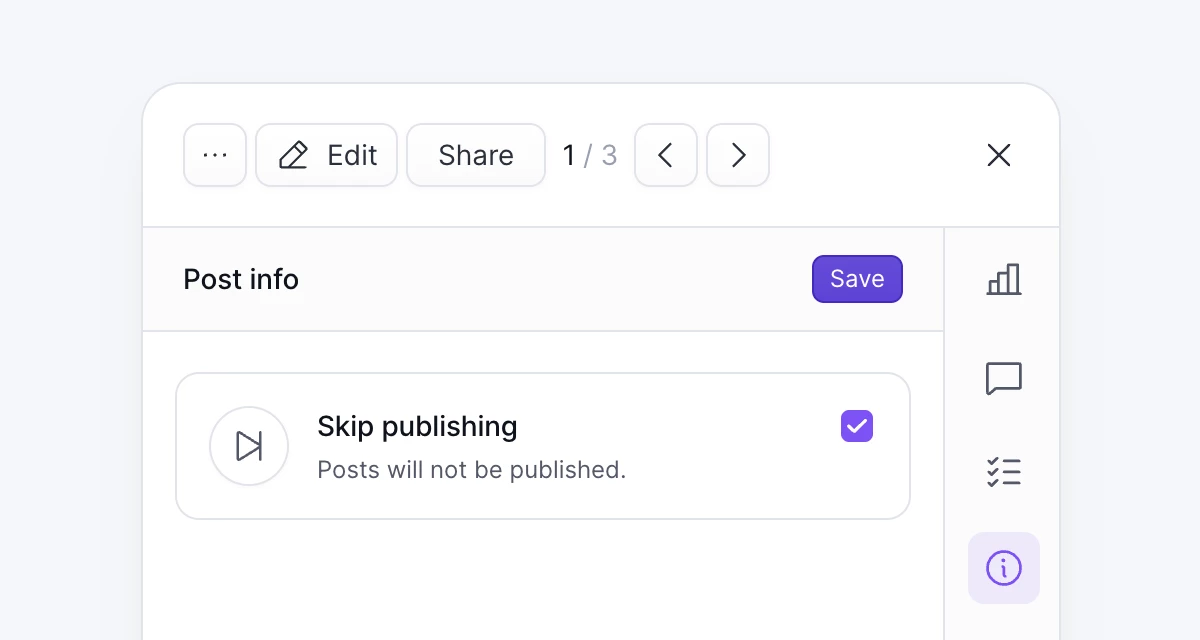The width and height of the screenshot is (1200, 640).
Task: Click the empty area below the Skip publishing card
Action: (542, 580)
